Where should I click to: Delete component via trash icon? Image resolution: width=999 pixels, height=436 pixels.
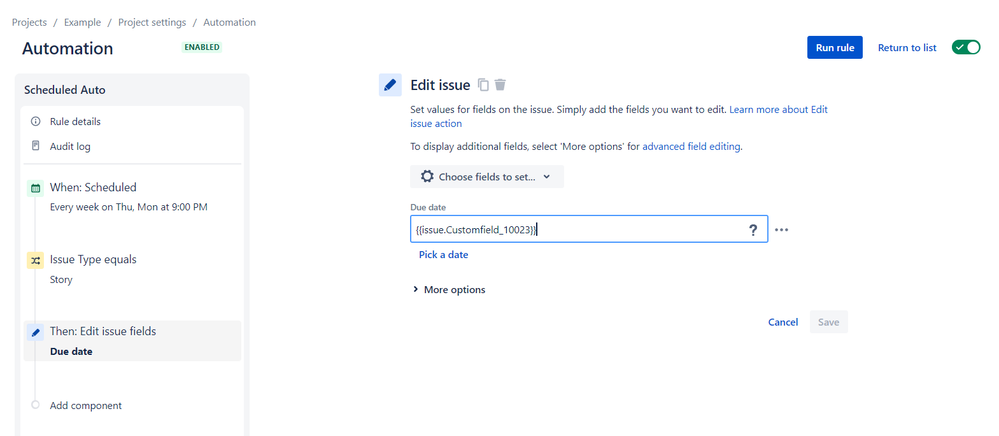click(x=501, y=85)
